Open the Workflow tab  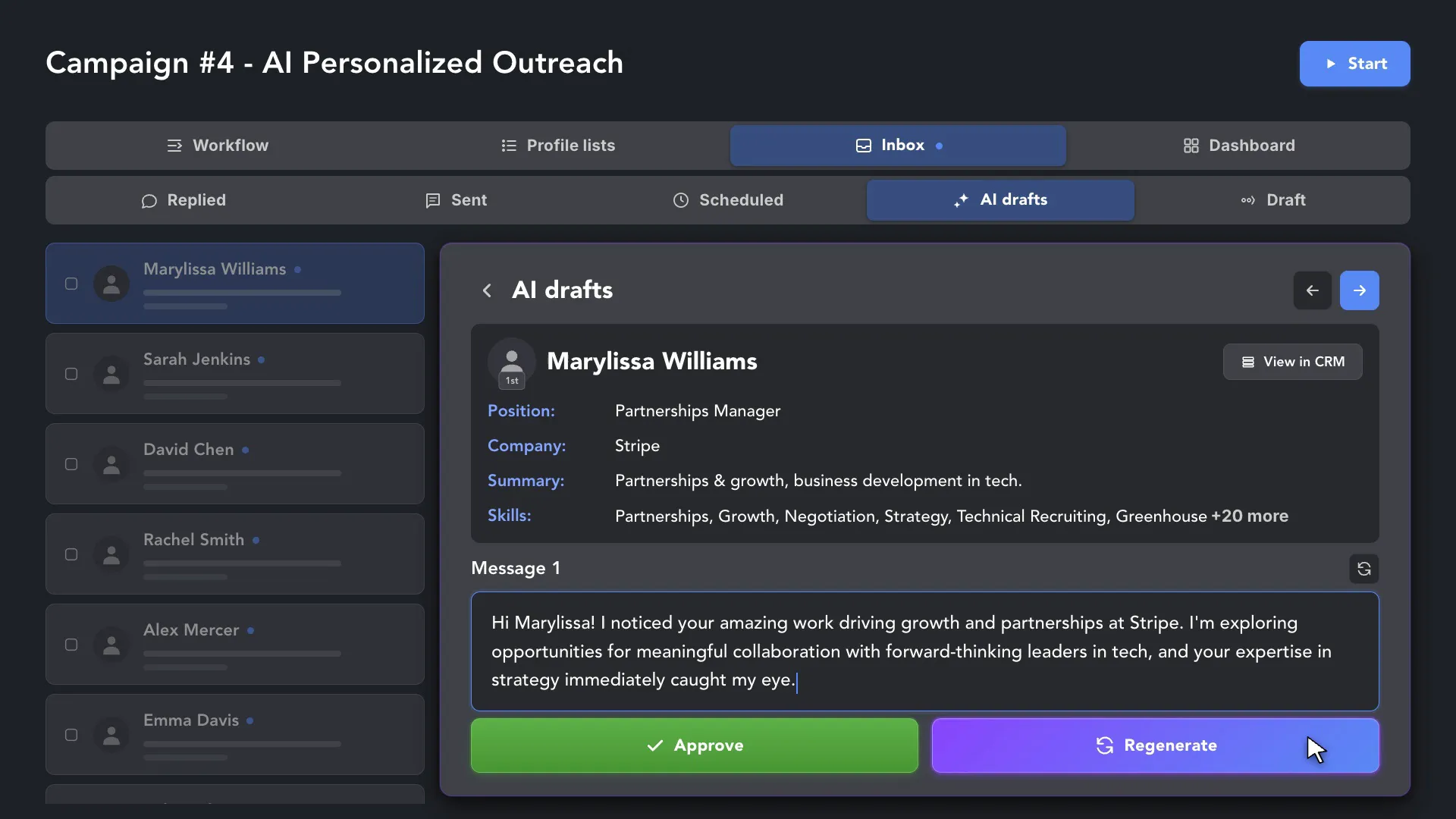[x=218, y=146]
